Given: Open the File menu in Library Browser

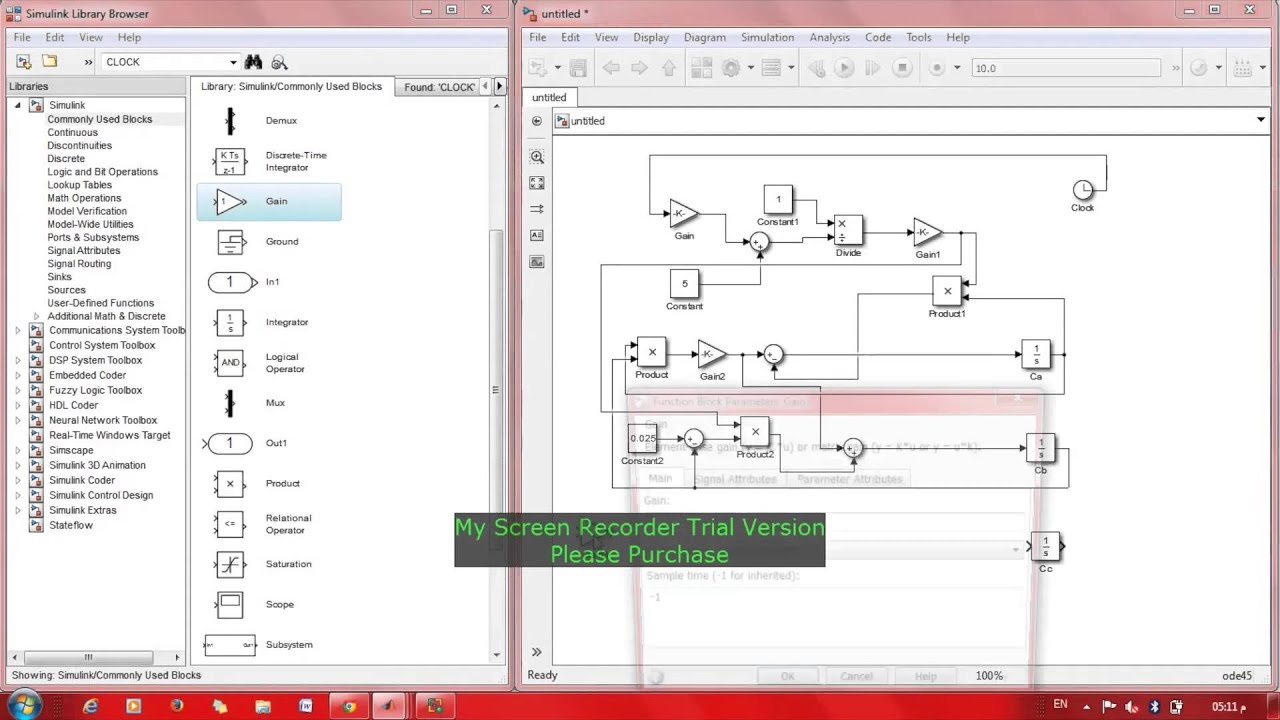Looking at the screenshot, I should pyautogui.click(x=22, y=38).
